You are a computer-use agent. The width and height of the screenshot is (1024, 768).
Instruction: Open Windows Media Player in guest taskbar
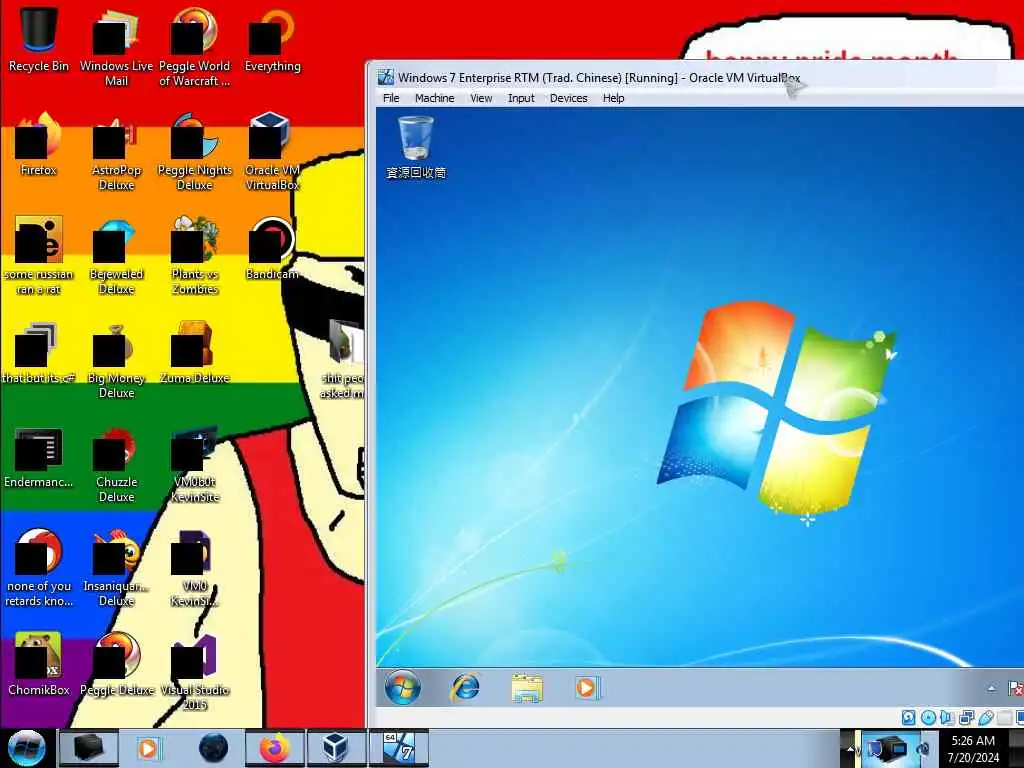click(x=586, y=688)
